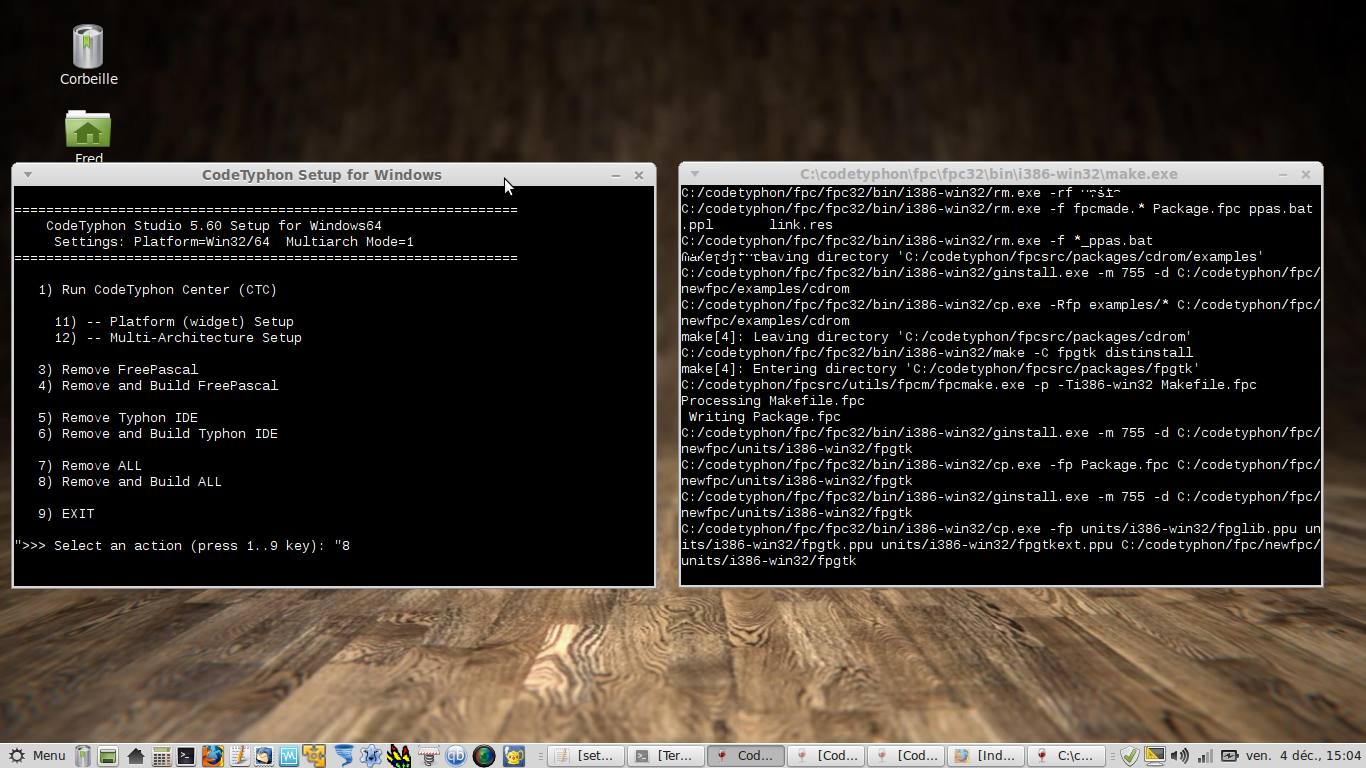Open the battery power tray icon
The width and height of the screenshot is (1366, 768).
1229,756
